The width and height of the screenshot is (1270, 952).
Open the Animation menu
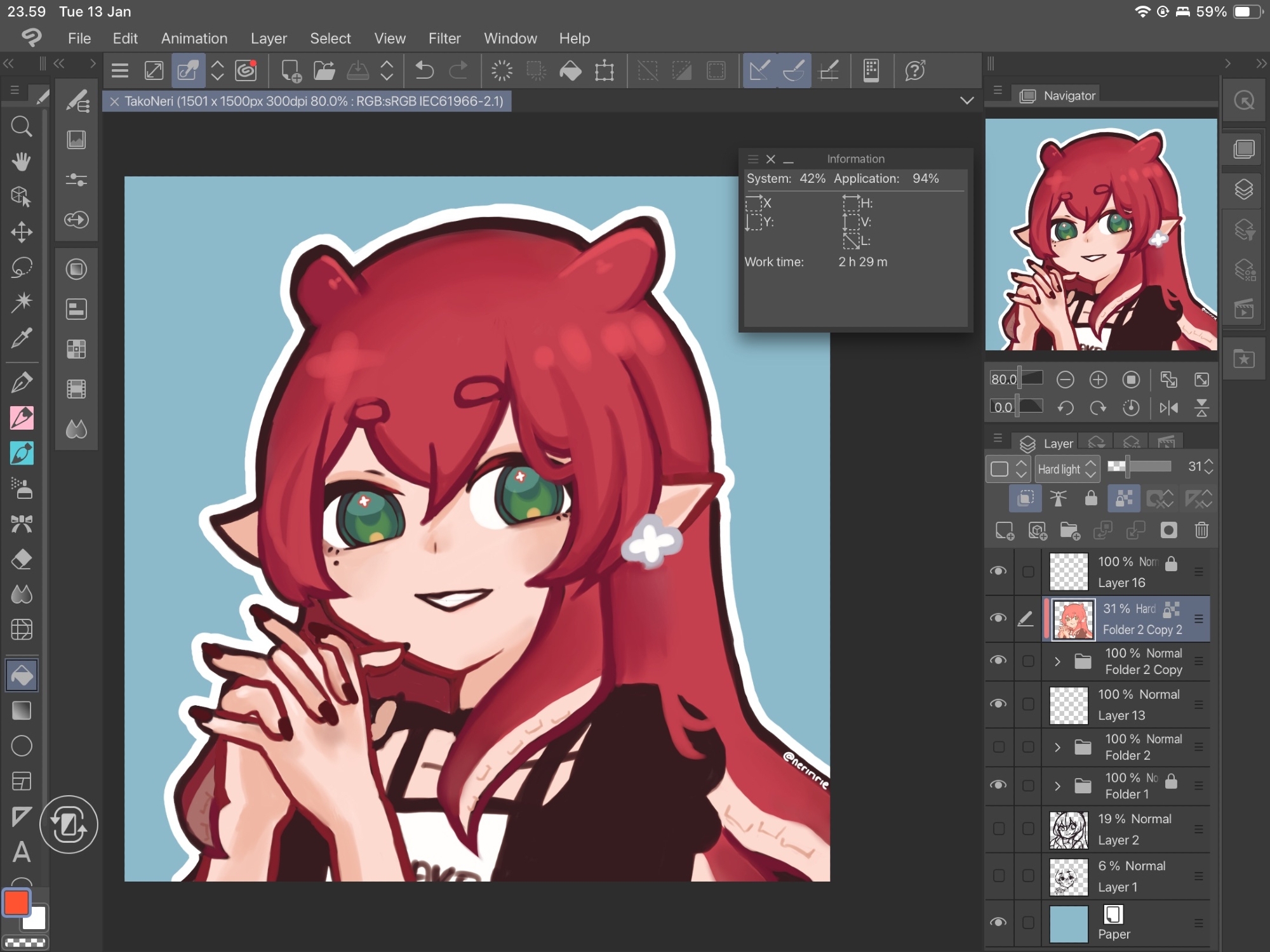point(194,39)
